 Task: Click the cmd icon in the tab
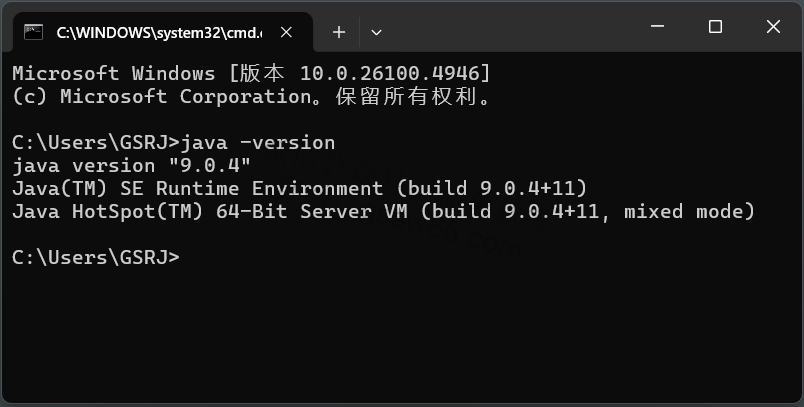coord(34,32)
